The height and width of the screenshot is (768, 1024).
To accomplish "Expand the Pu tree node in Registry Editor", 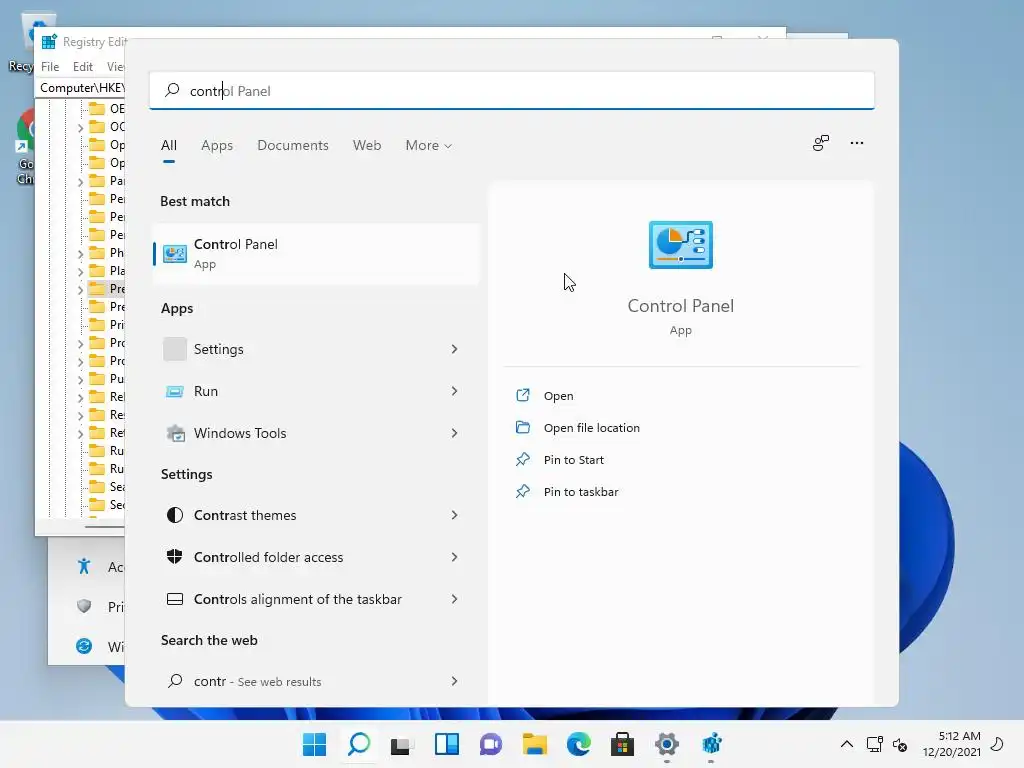I will [80, 379].
